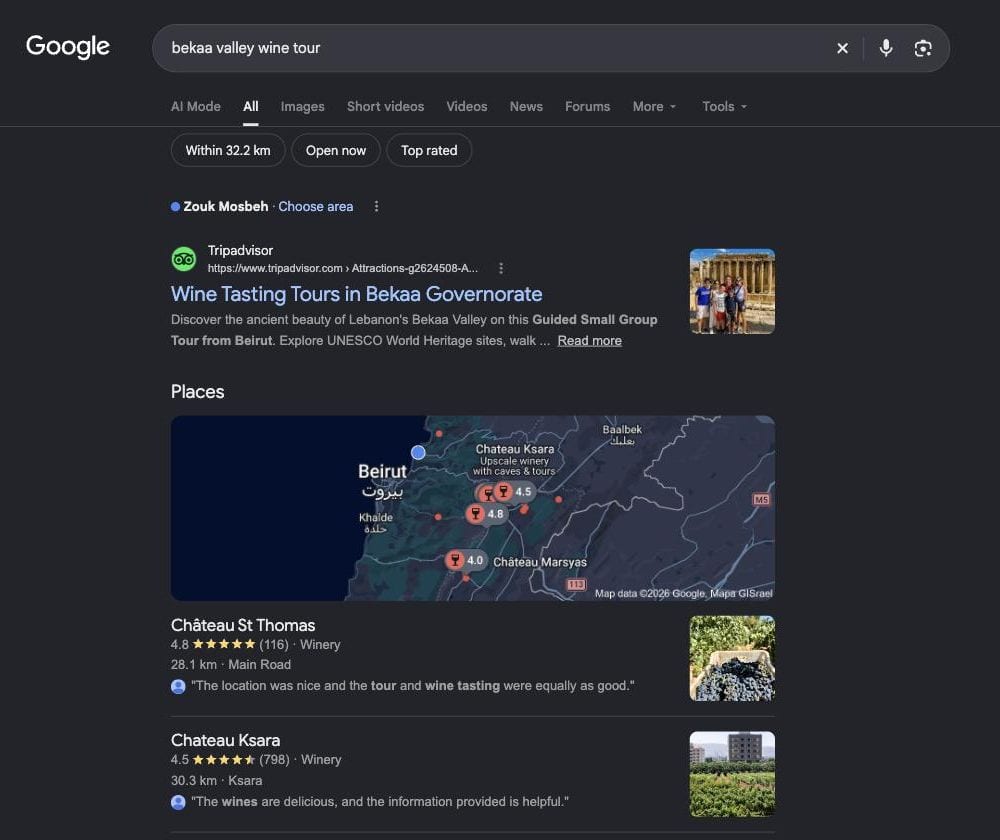Click Chateau Ksara star rating
The width and height of the screenshot is (1000, 840).
(224, 760)
